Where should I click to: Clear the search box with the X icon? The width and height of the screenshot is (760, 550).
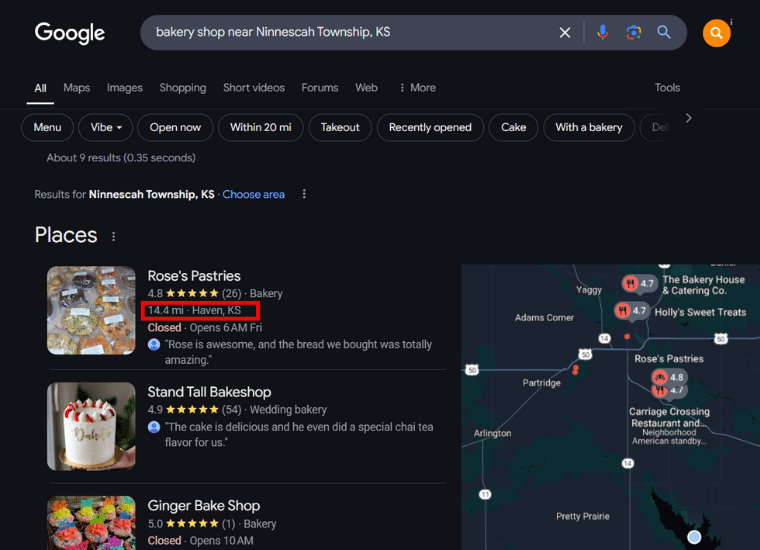click(x=565, y=33)
